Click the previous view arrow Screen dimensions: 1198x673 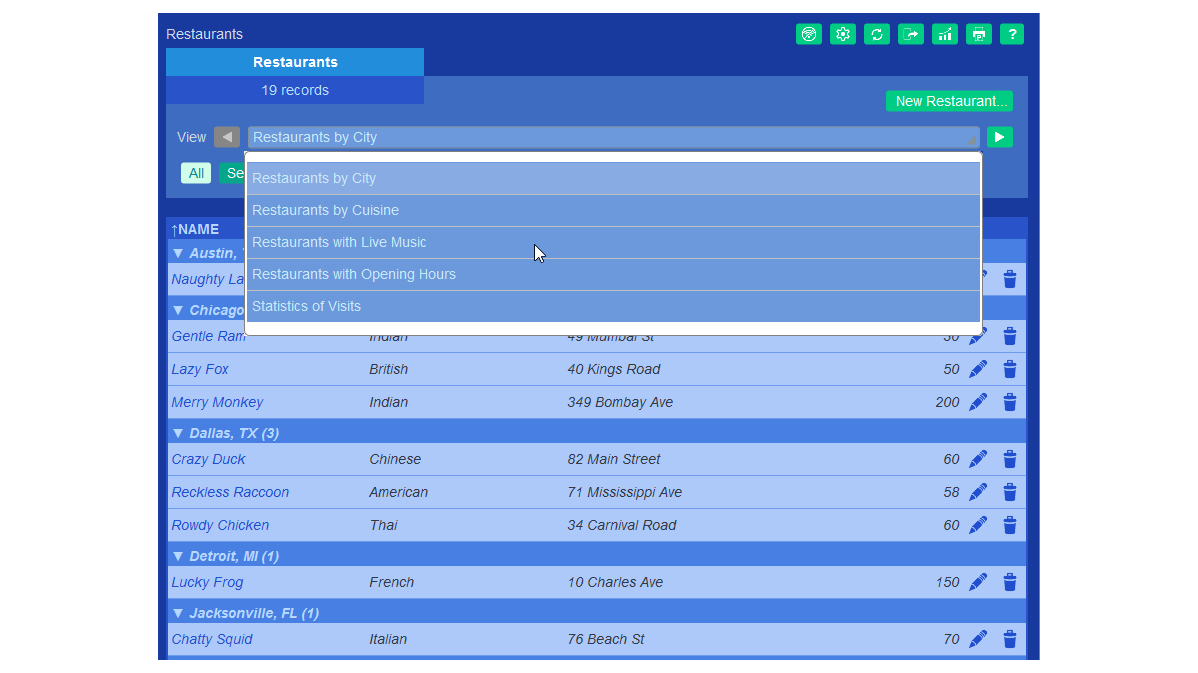pyautogui.click(x=226, y=137)
